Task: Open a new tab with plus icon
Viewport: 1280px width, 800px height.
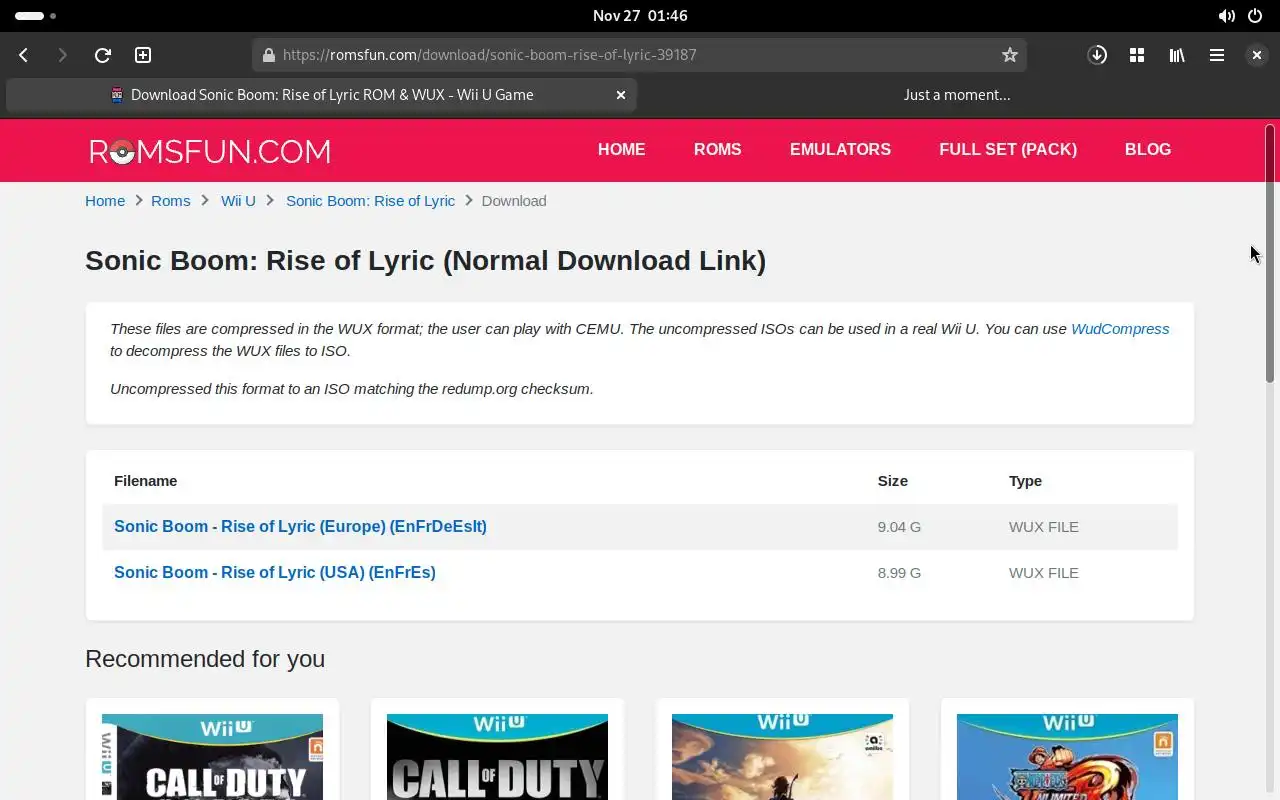Action: click(x=143, y=55)
